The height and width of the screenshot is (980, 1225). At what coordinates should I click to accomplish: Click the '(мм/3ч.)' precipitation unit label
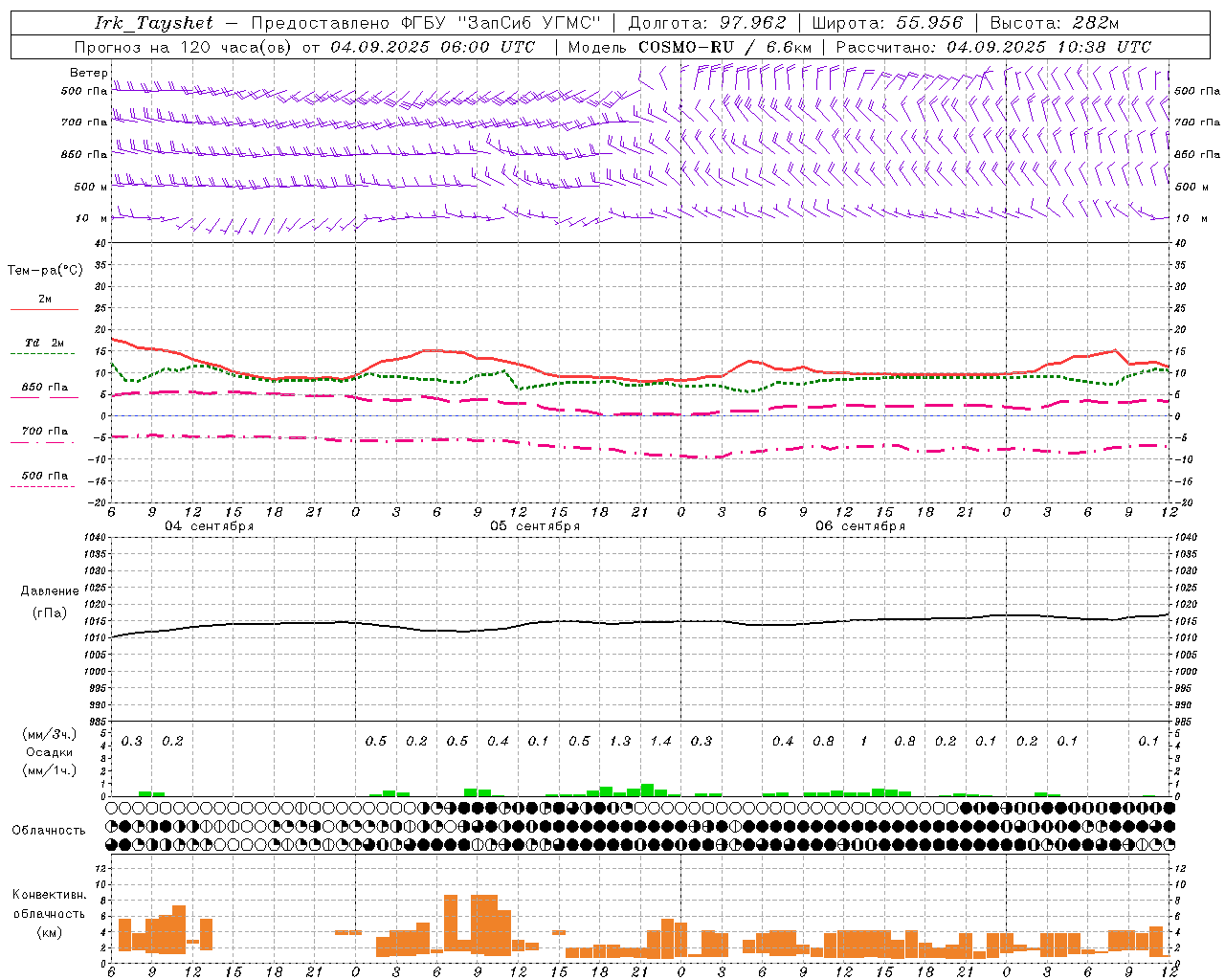tap(50, 734)
